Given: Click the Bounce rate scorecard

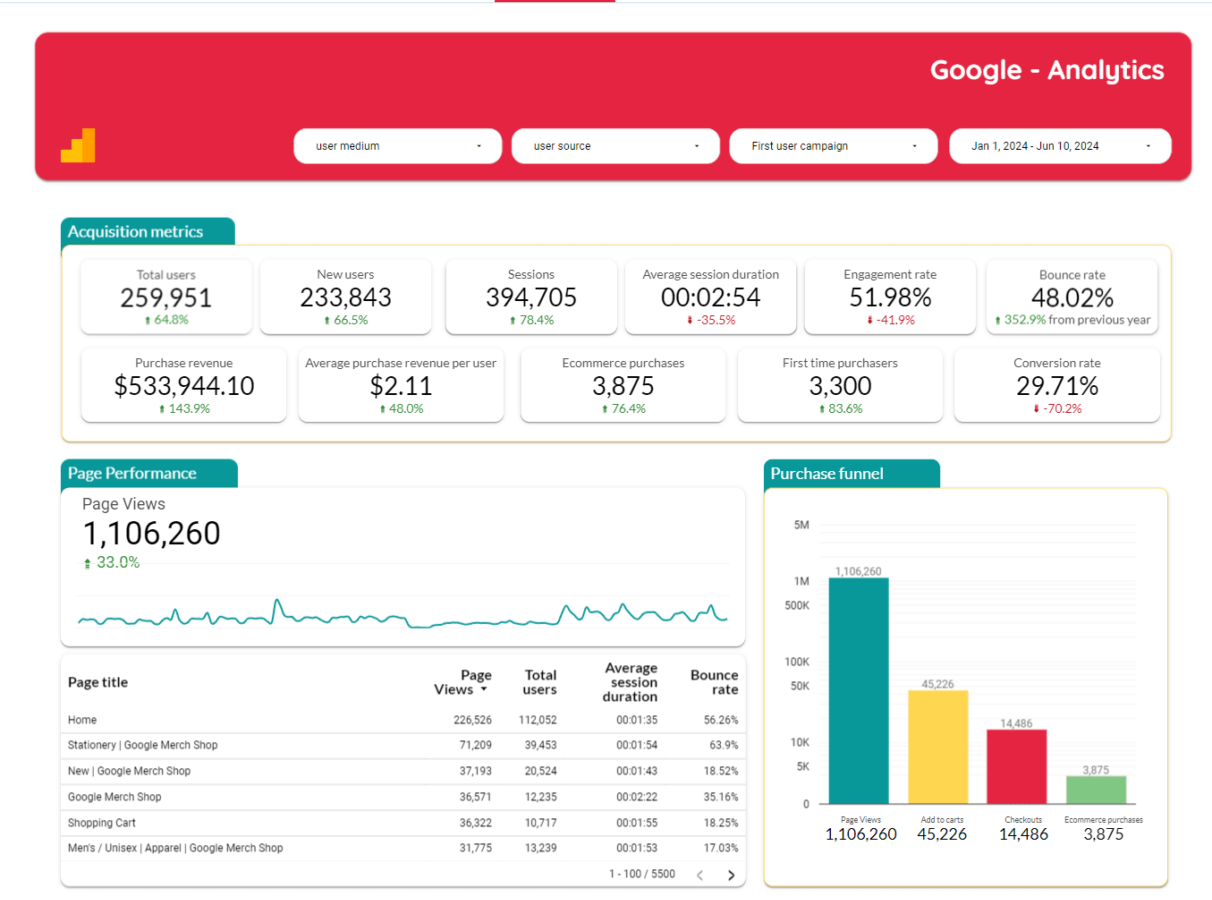Looking at the screenshot, I should pyautogui.click(x=1072, y=297).
